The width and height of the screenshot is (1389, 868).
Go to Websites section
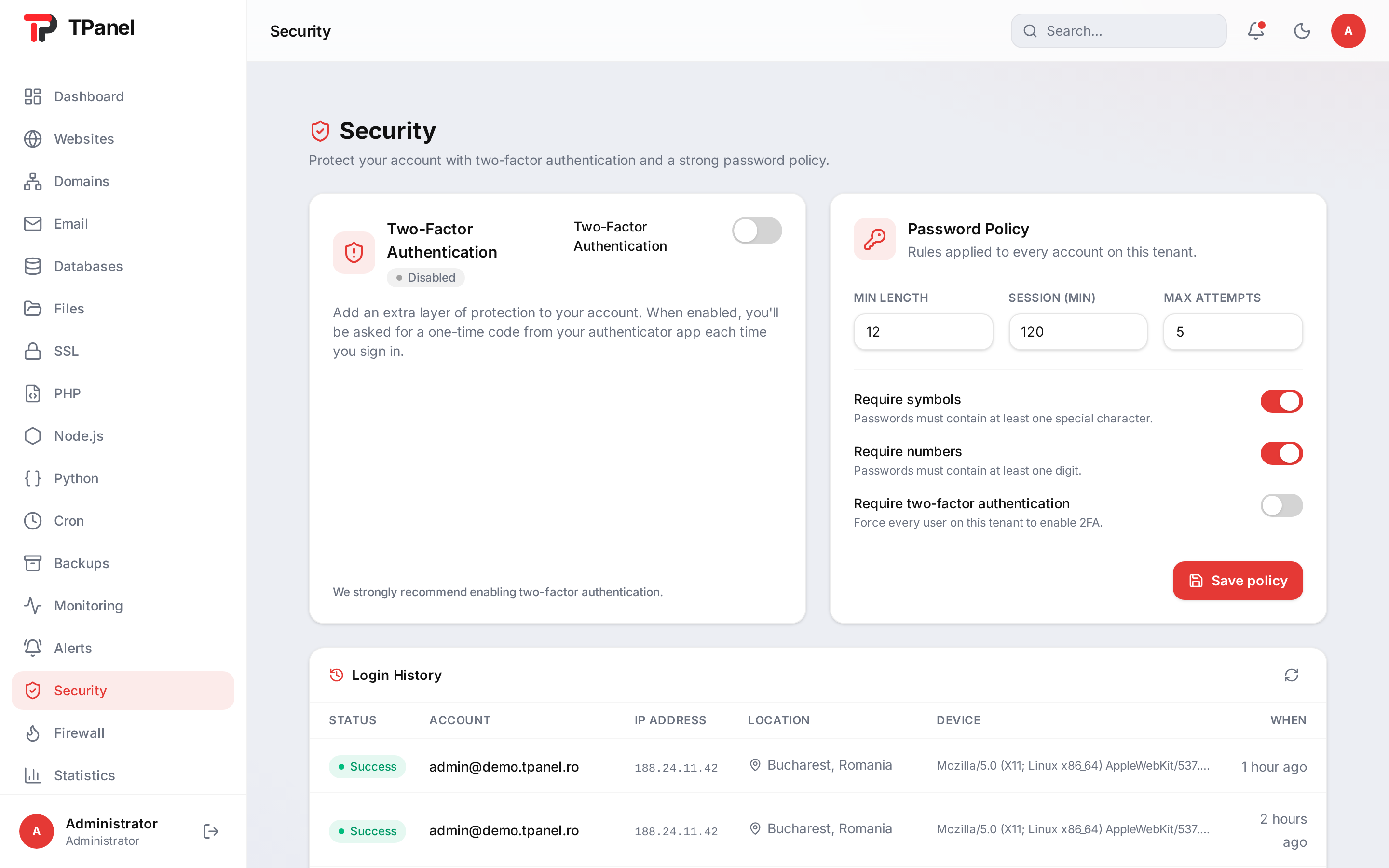pos(123,139)
